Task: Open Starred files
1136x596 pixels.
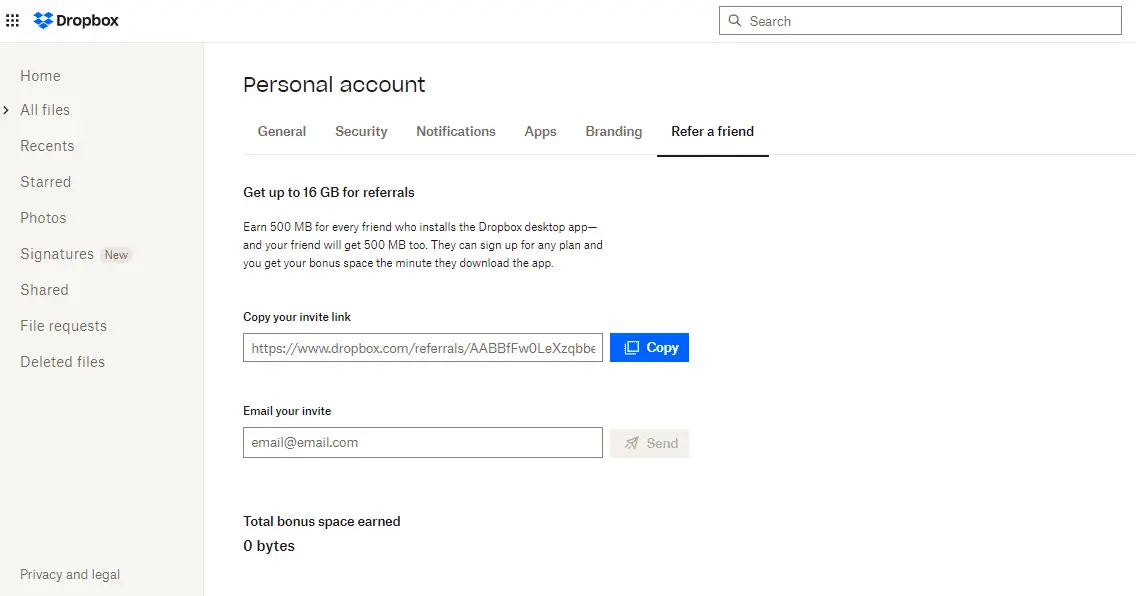Action: pos(45,182)
